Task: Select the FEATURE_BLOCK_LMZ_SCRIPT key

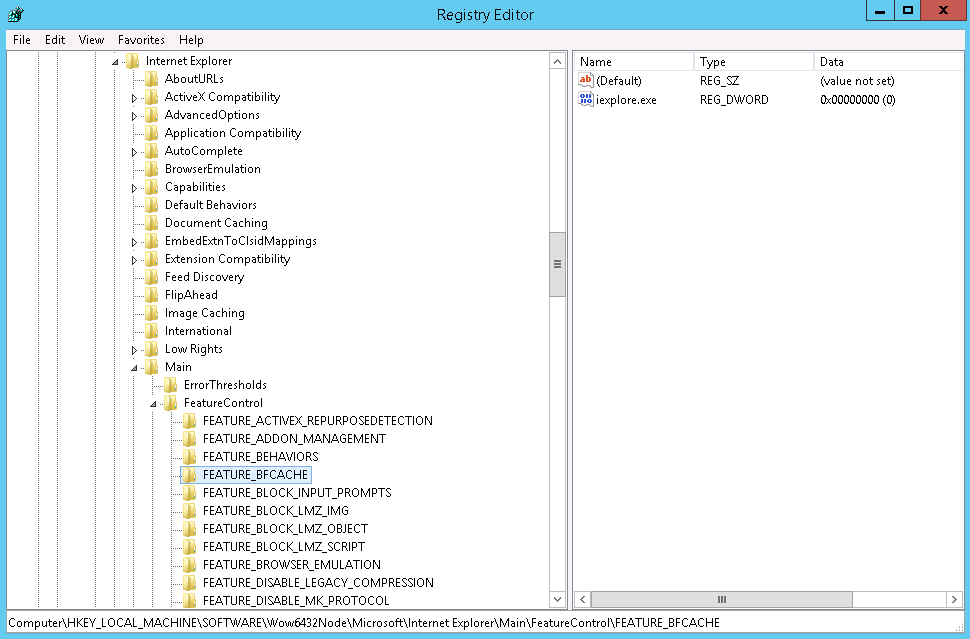Action: [x=284, y=546]
